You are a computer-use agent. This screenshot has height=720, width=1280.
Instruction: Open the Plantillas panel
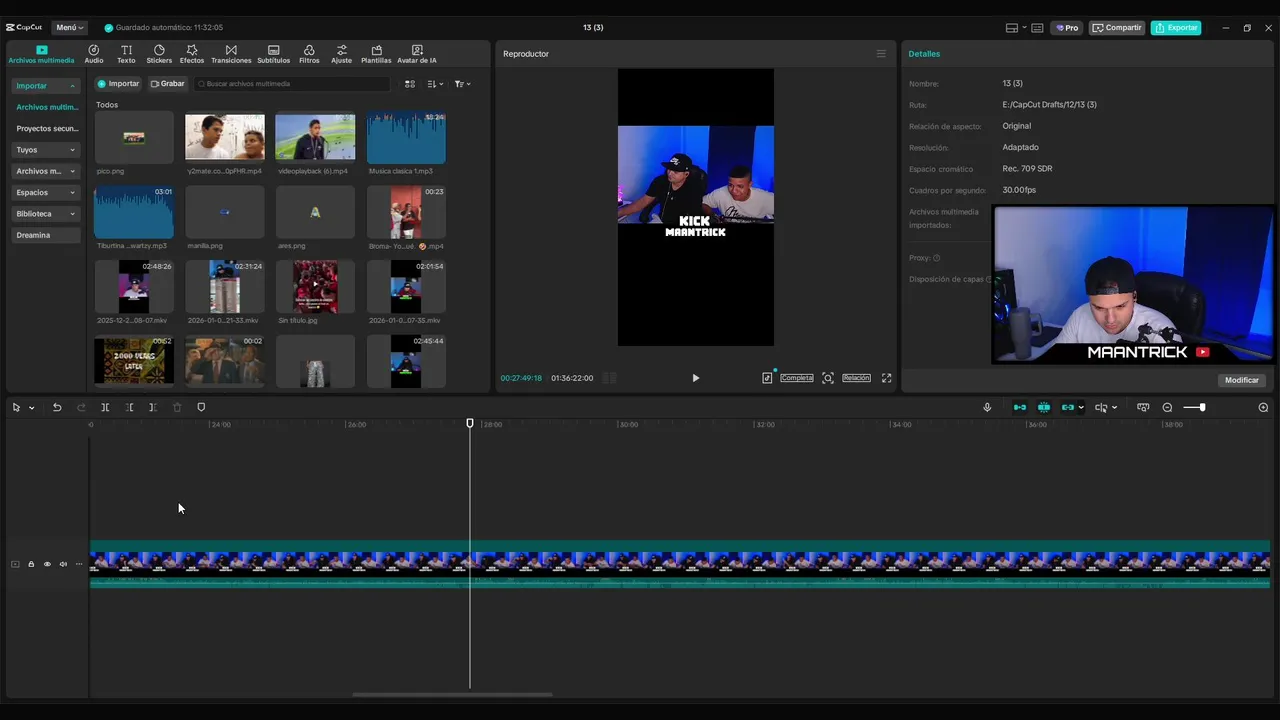(x=376, y=54)
